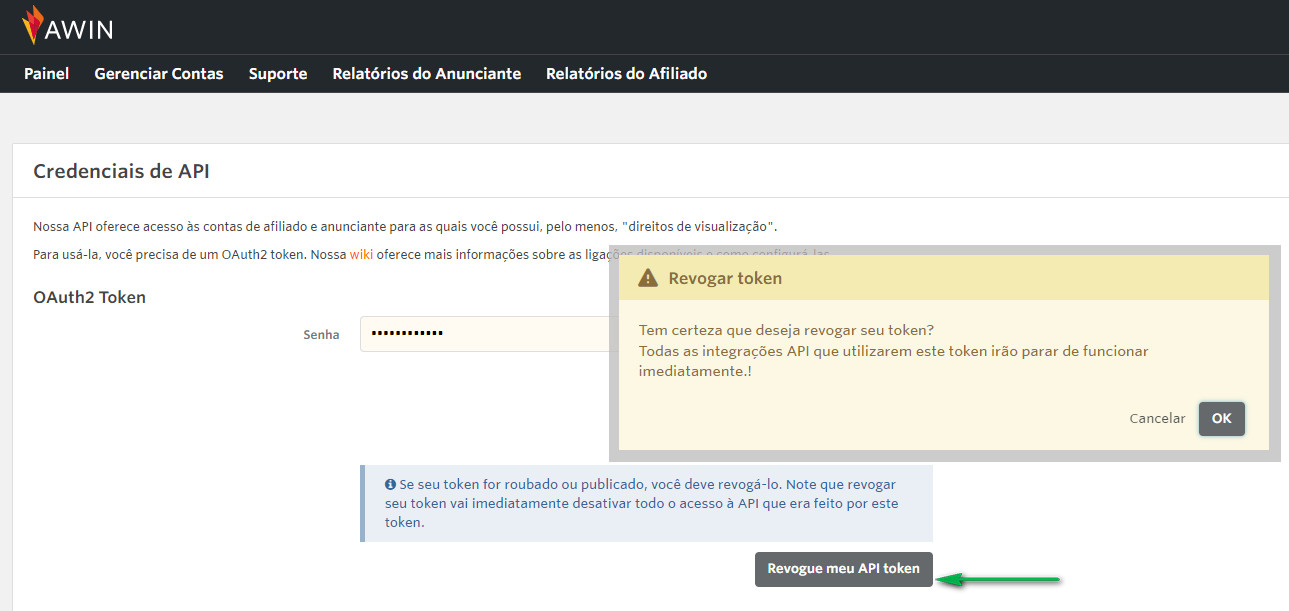Confirm revocation by clicking OK

(x=1221, y=418)
